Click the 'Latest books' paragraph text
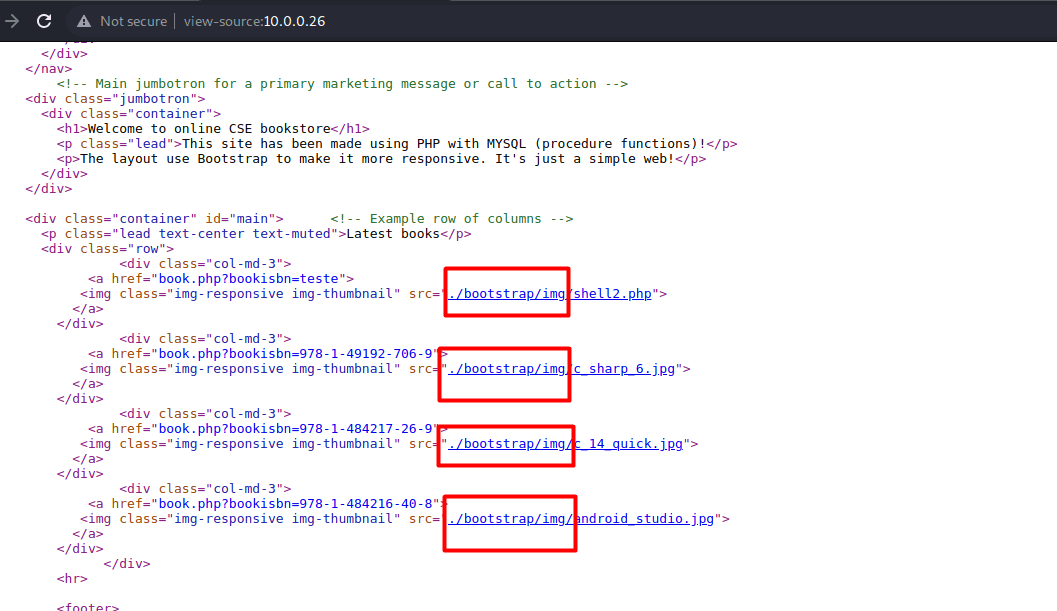The width and height of the screenshot is (1057, 611). (x=393, y=233)
